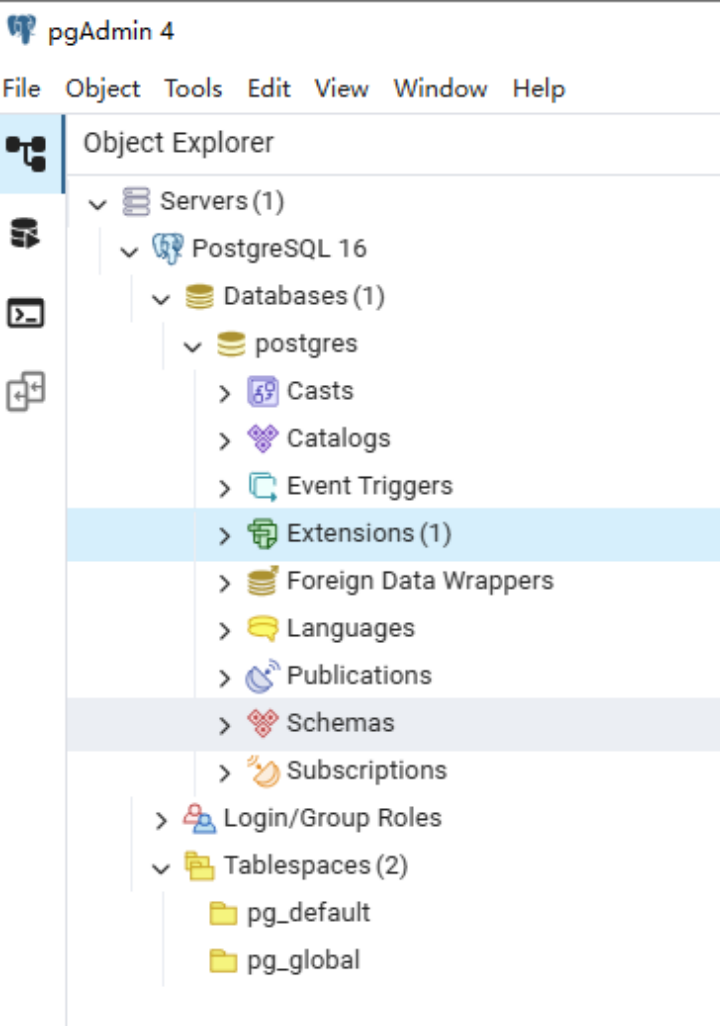This screenshot has width=720, height=1026.
Task: Expand the Publications node
Action: click(225, 678)
